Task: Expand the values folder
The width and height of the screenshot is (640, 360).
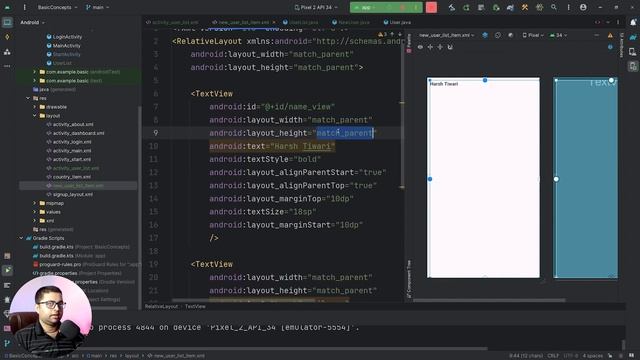Action: point(35,212)
